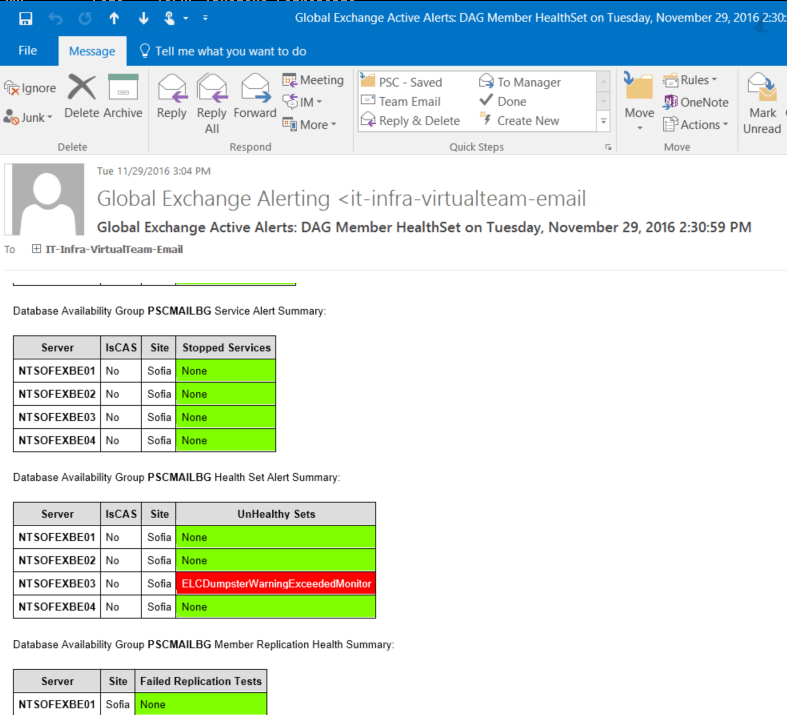Click Reply All icon
Screen dimensions: 787x715
pos(212,100)
